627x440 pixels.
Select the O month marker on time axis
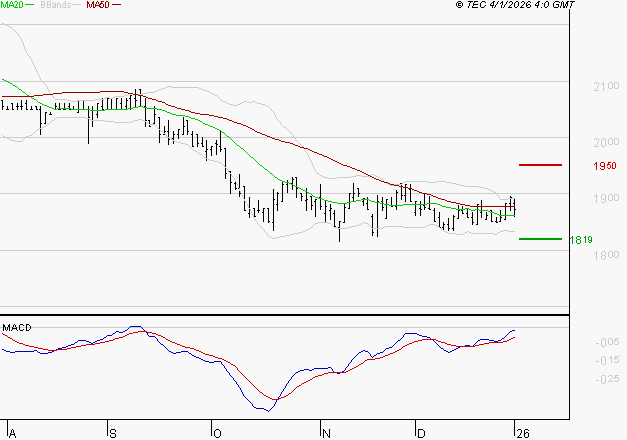215,432
